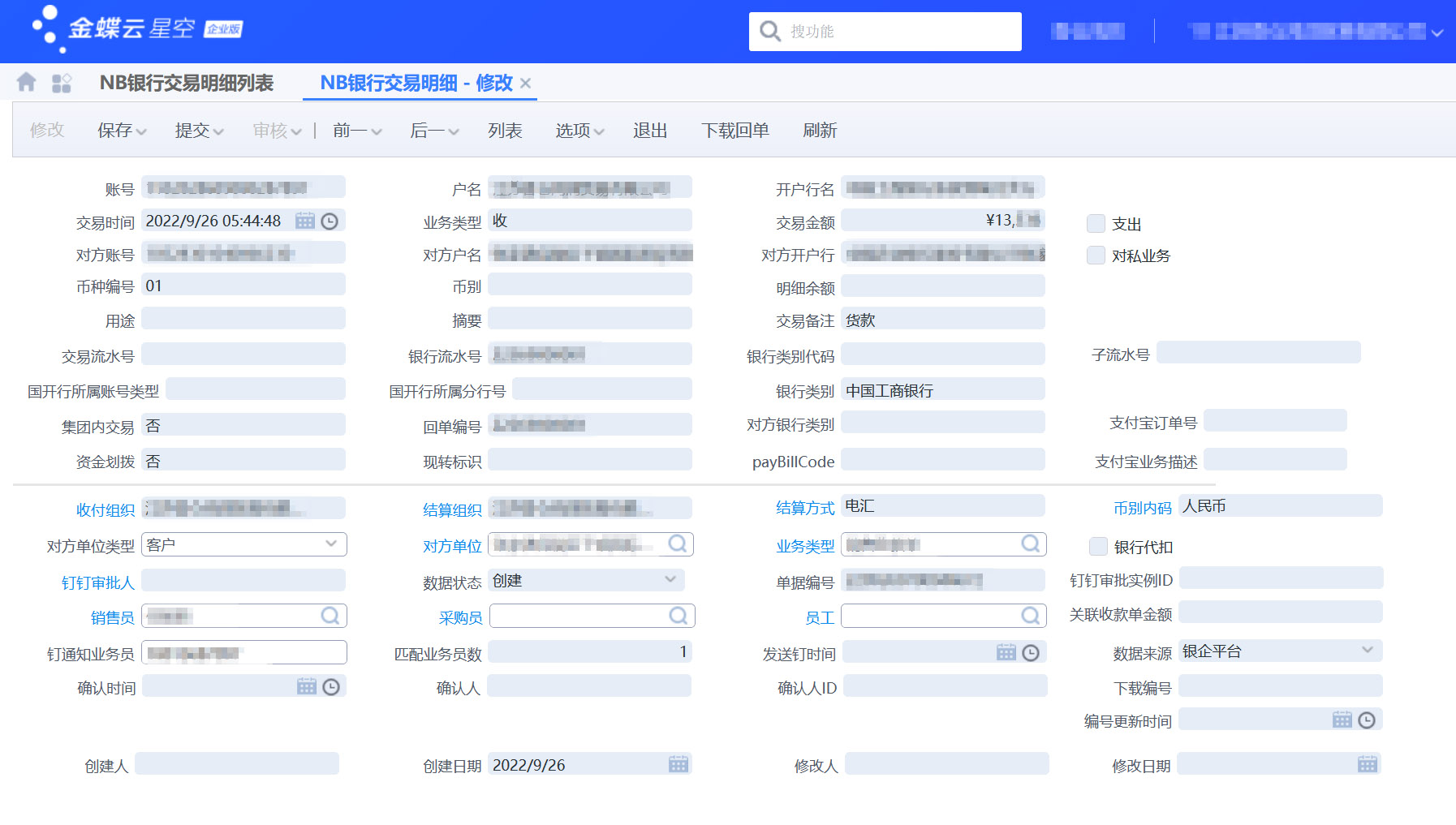1456x825 pixels.
Task: Close the NB银行交易明细 - 修改 tab
Action: [526, 83]
